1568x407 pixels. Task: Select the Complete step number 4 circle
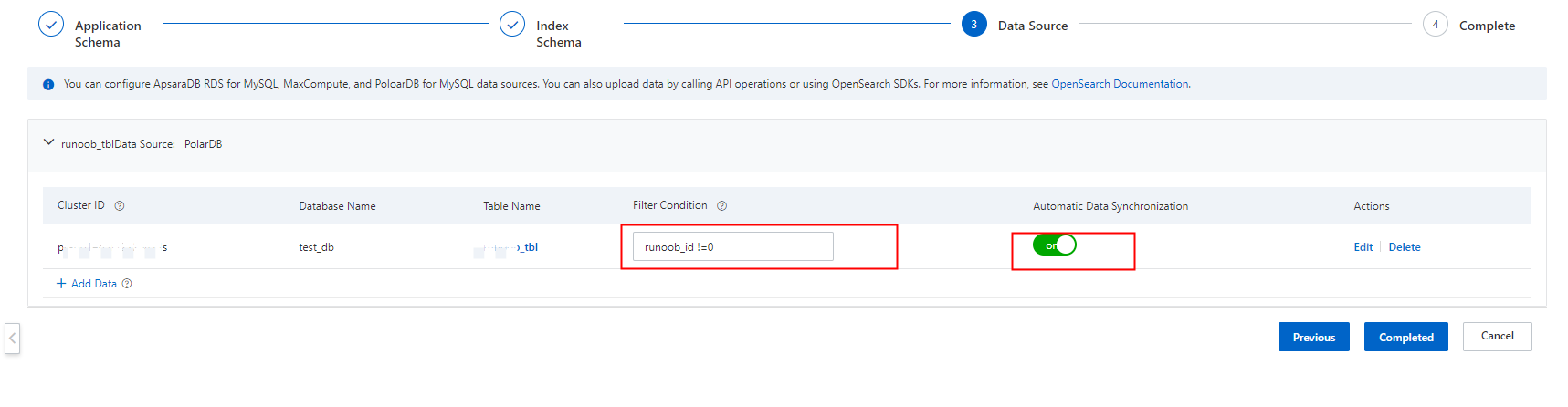1435,25
